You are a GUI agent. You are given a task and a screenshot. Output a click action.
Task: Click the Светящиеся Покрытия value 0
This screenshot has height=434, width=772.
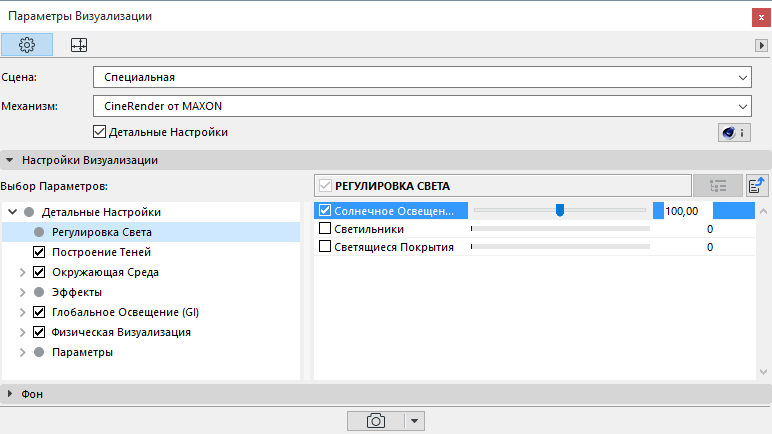710,247
